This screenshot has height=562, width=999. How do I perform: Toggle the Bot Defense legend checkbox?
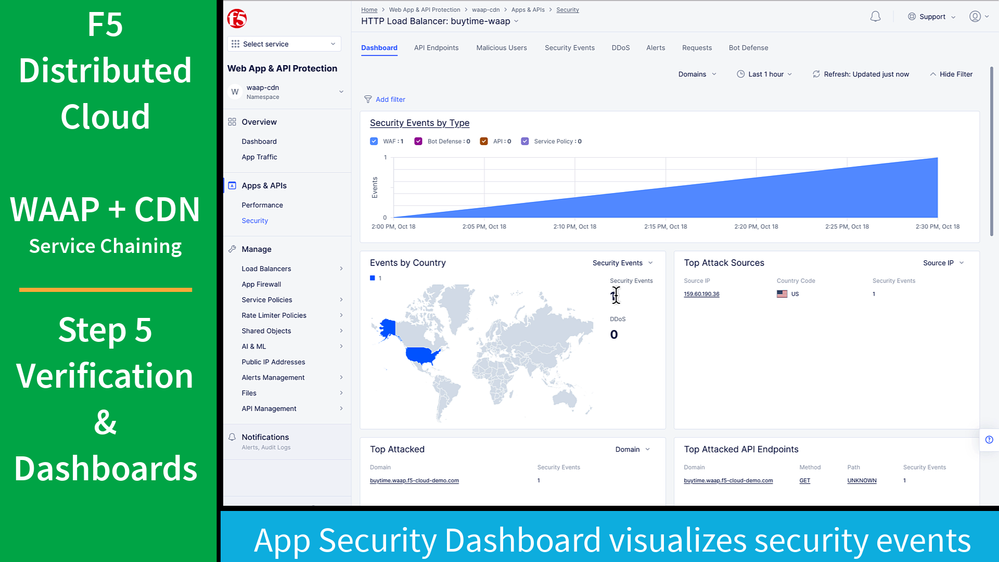pos(418,141)
